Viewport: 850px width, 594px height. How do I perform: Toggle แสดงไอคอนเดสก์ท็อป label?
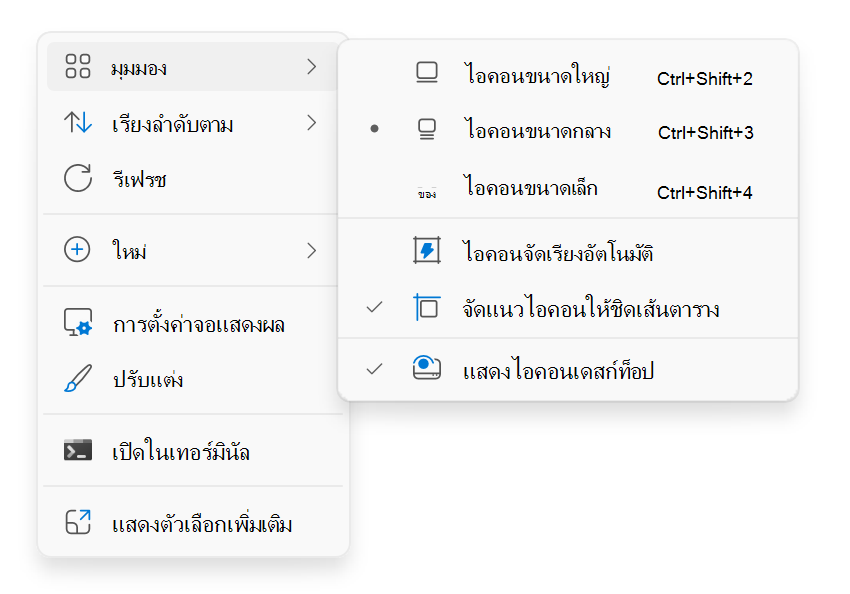pos(558,371)
